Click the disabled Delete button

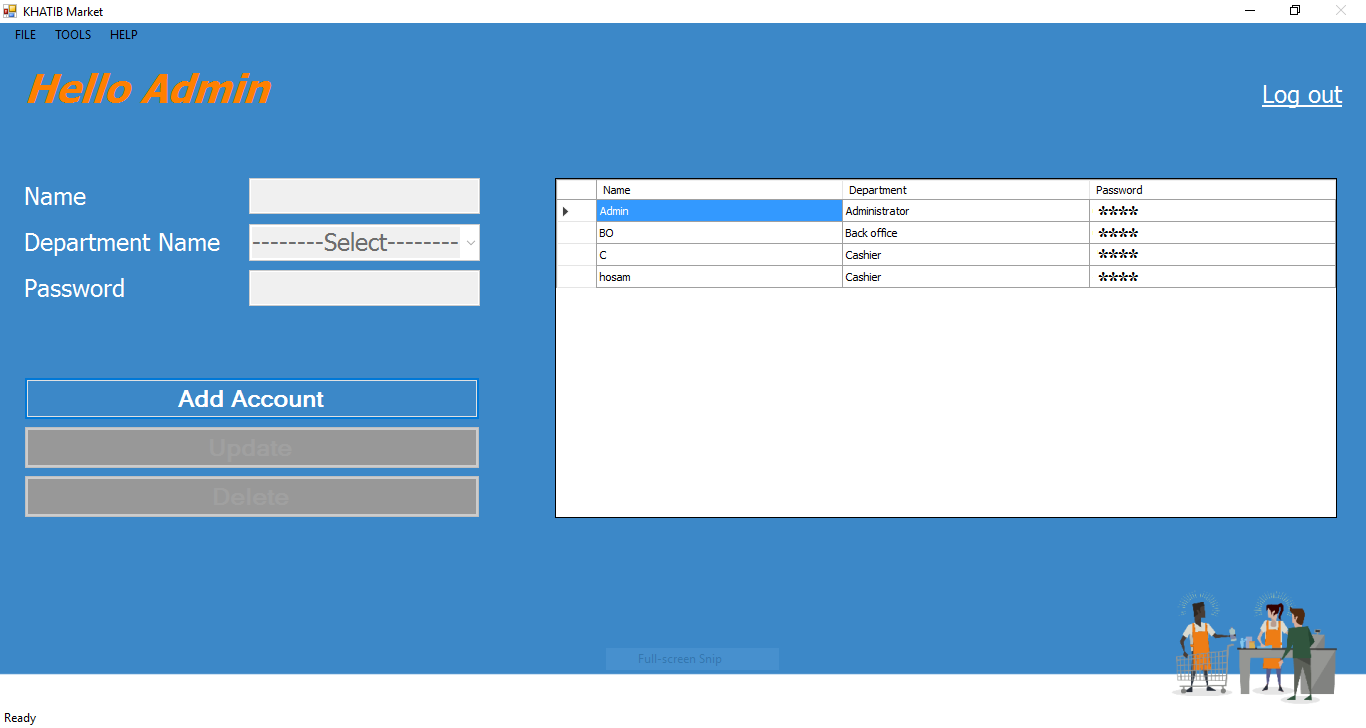[251, 497]
